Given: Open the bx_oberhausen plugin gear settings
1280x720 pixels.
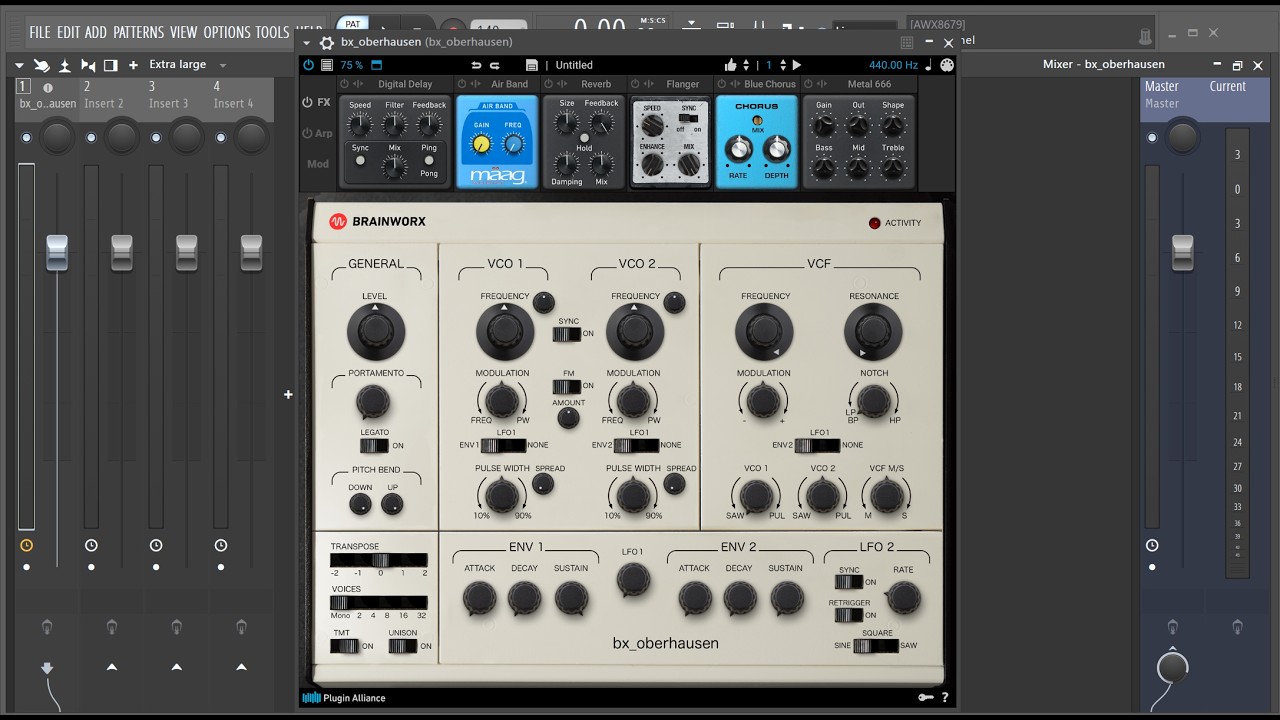Looking at the screenshot, I should (x=326, y=42).
